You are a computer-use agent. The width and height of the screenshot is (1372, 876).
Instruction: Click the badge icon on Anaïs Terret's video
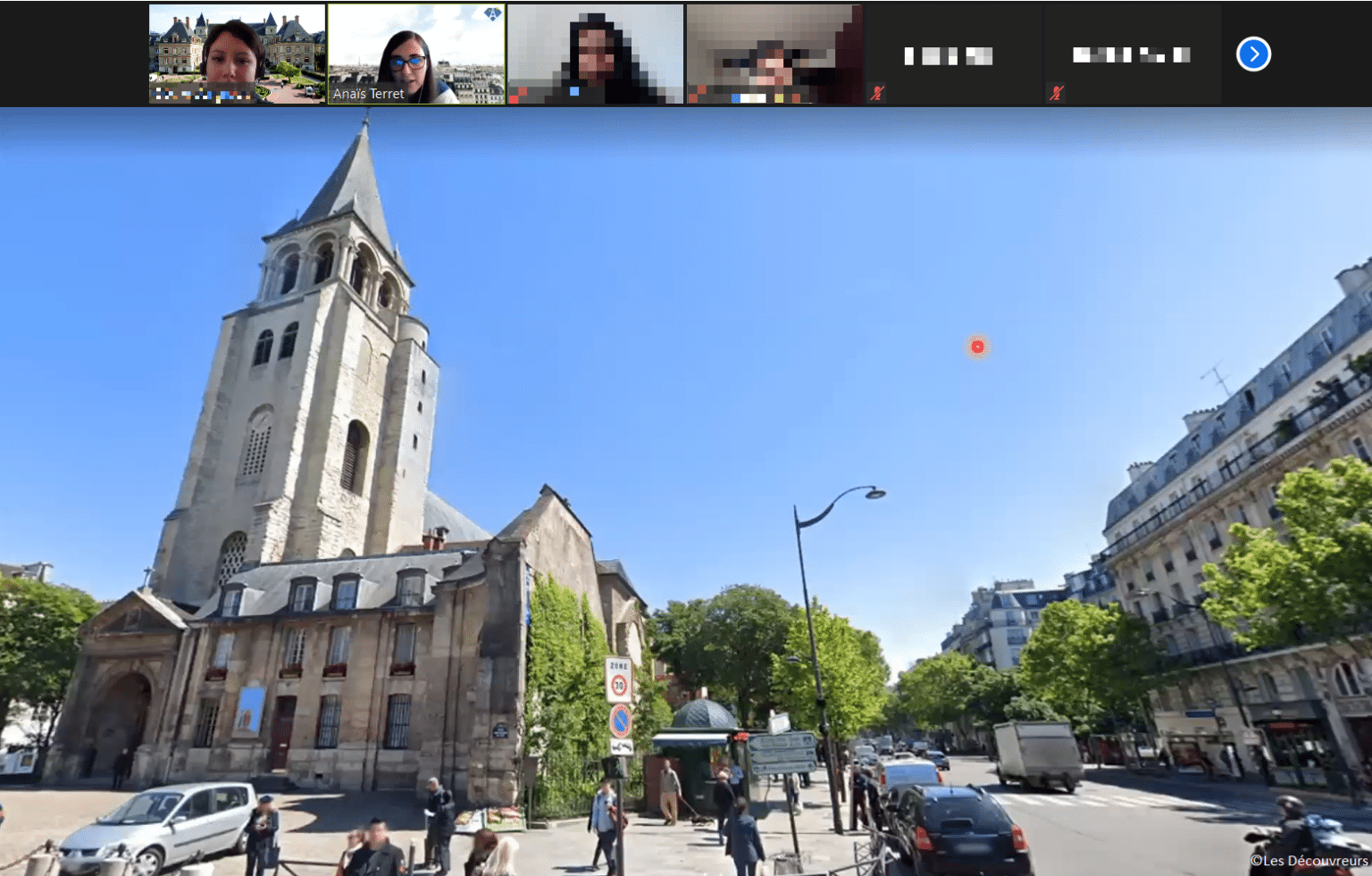point(492,14)
